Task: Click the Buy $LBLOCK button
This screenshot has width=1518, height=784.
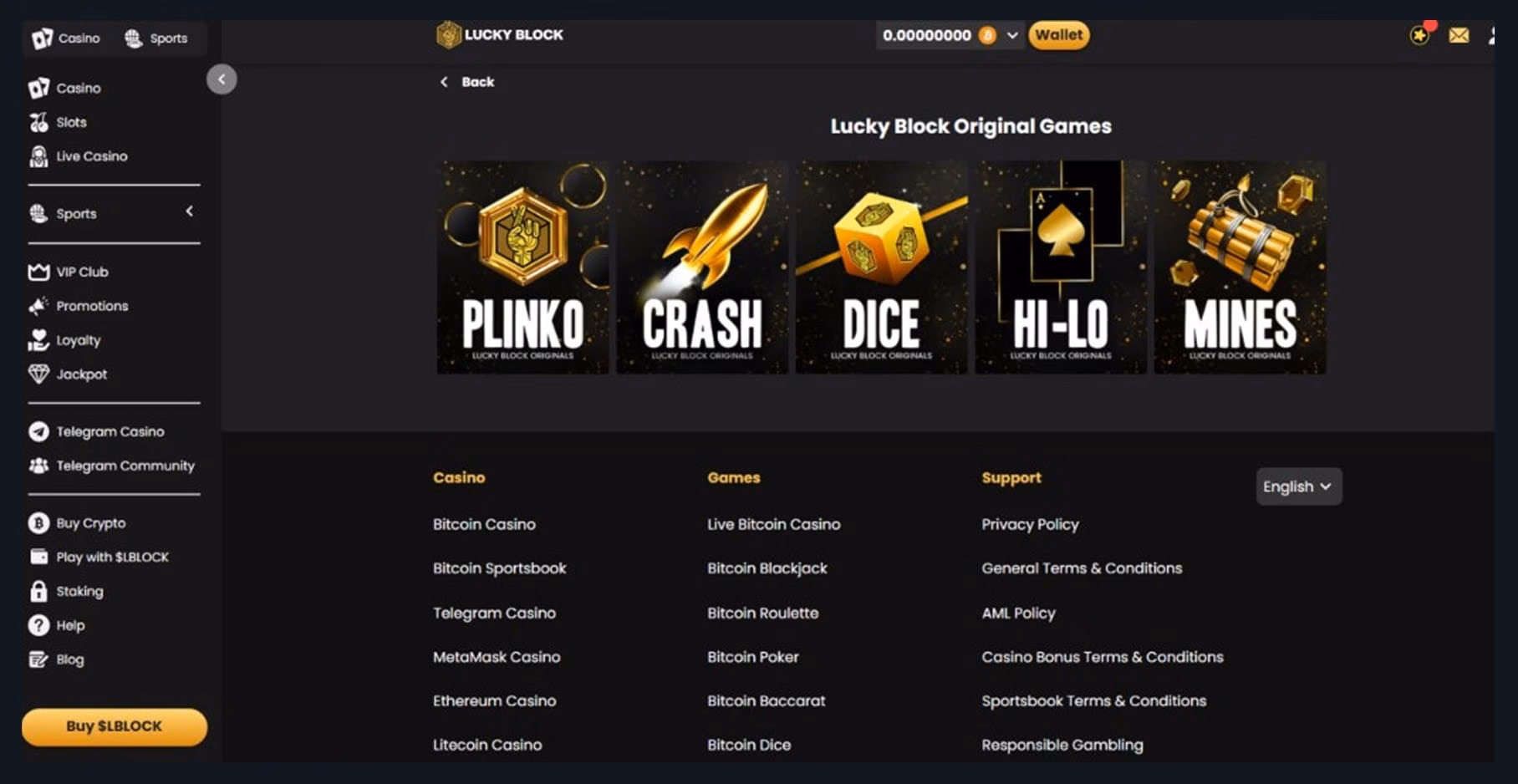Action: (x=115, y=726)
